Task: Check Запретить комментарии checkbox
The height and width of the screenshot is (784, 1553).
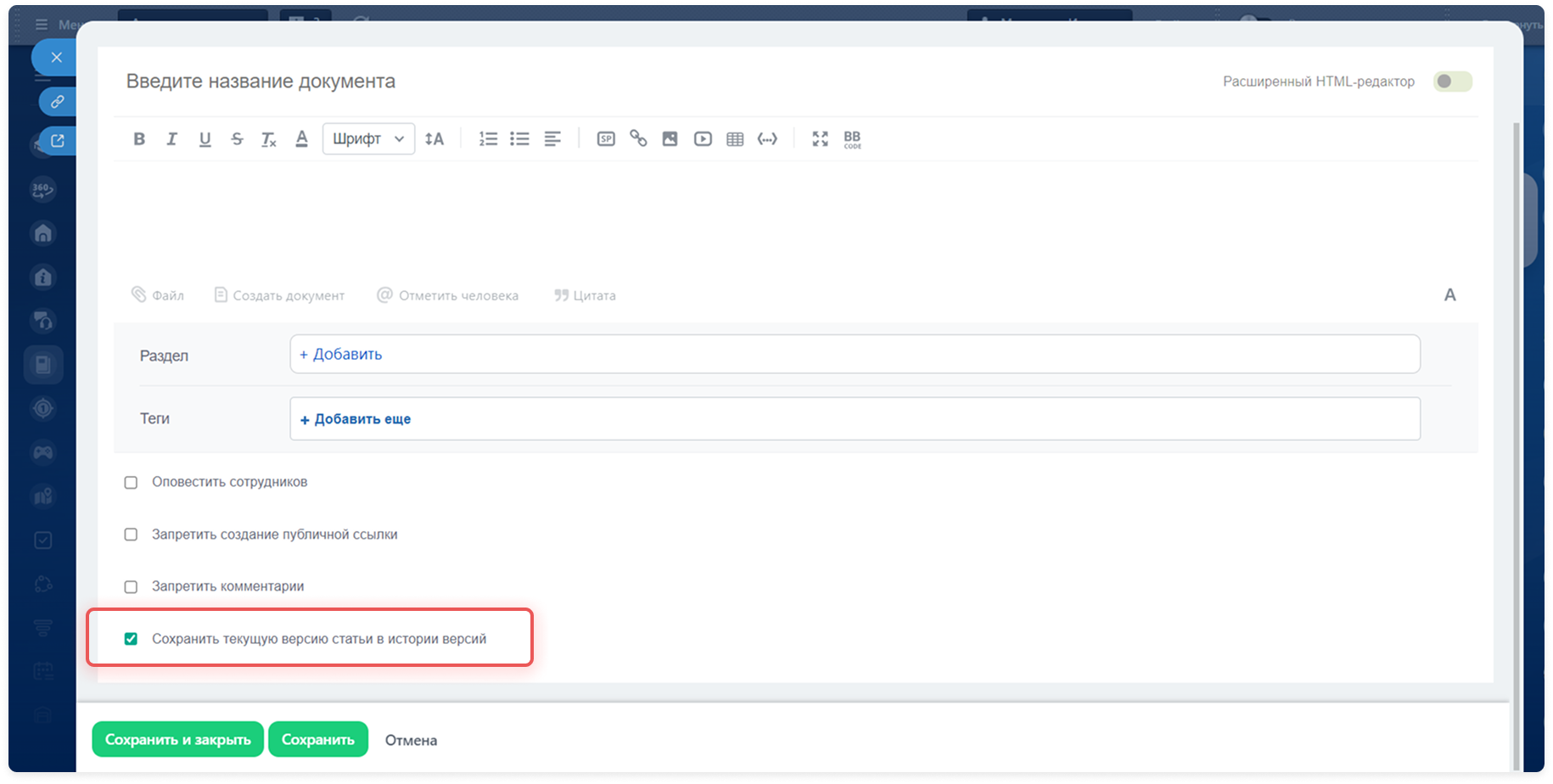Action: click(x=131, y=587)
